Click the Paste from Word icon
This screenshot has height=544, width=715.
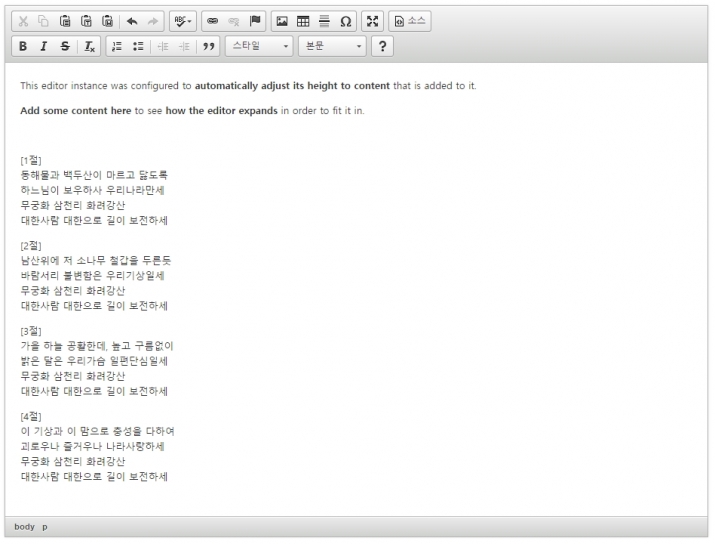(108, 21)
